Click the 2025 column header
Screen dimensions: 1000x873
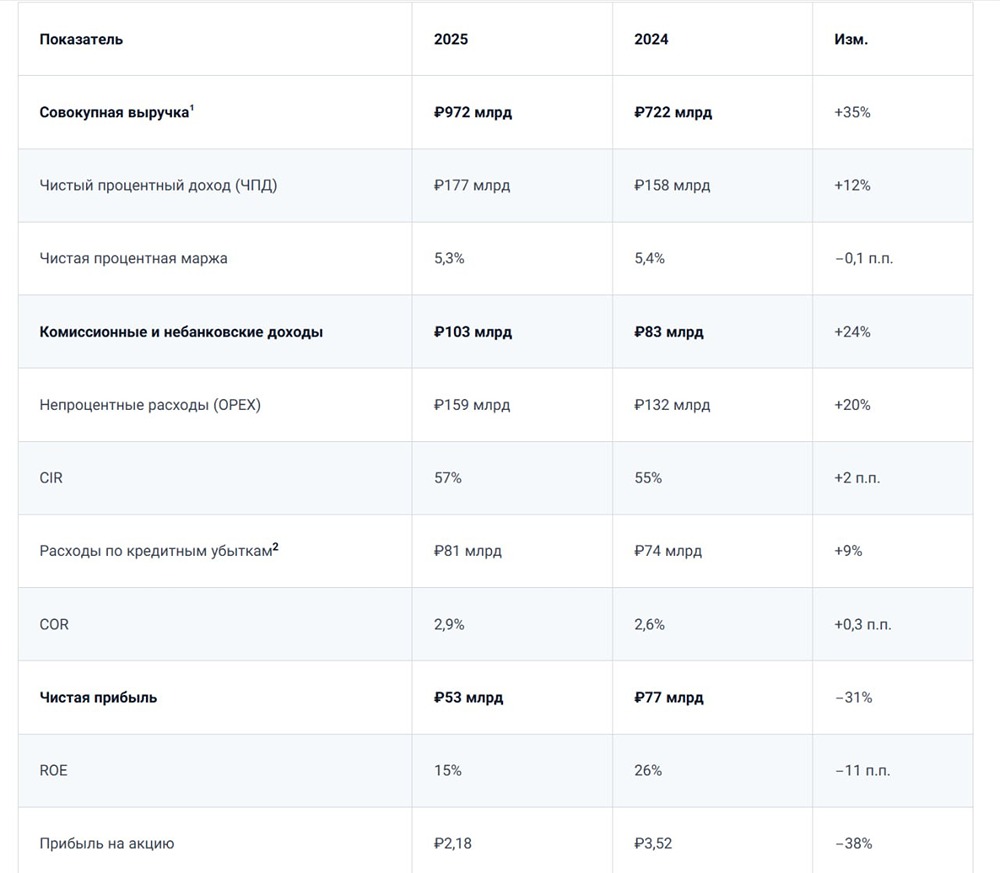tap(450, 39)
